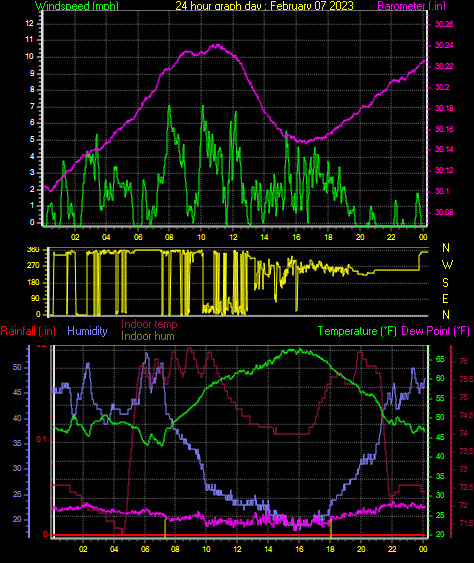Viewport: 474px width, 563px height.
Task: Select the Temperature (°F) legend label
Action: click(357, 331)
